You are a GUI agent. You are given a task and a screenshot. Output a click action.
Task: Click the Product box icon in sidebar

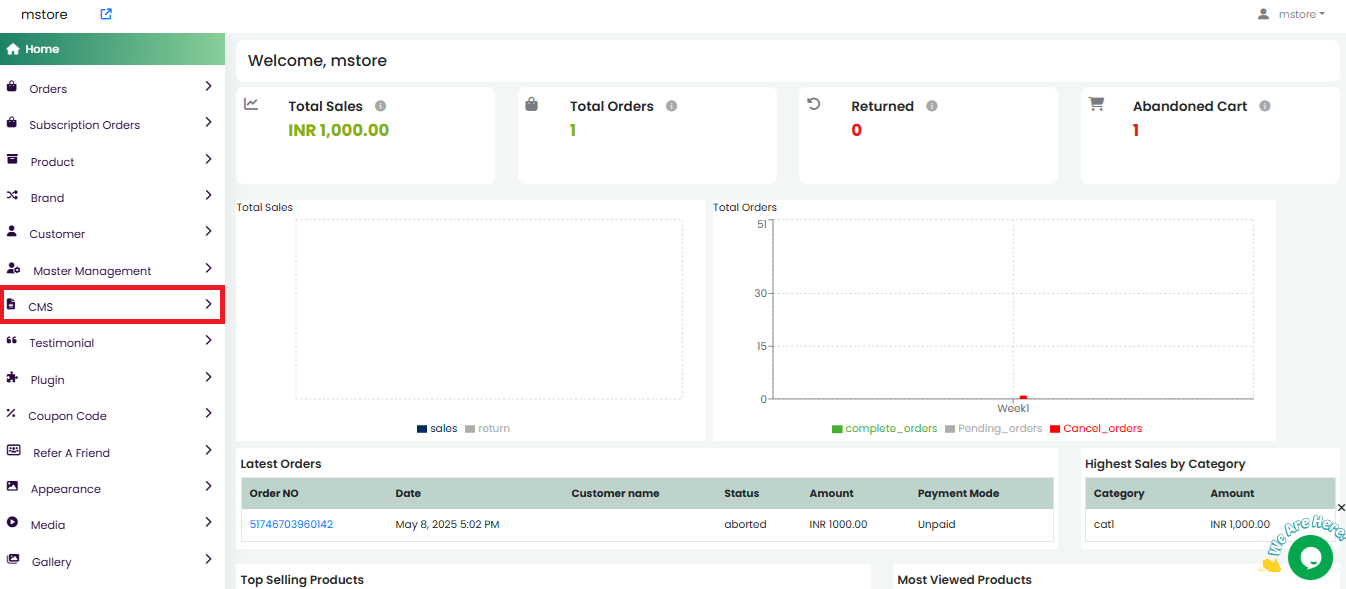(x=12, y=160)
